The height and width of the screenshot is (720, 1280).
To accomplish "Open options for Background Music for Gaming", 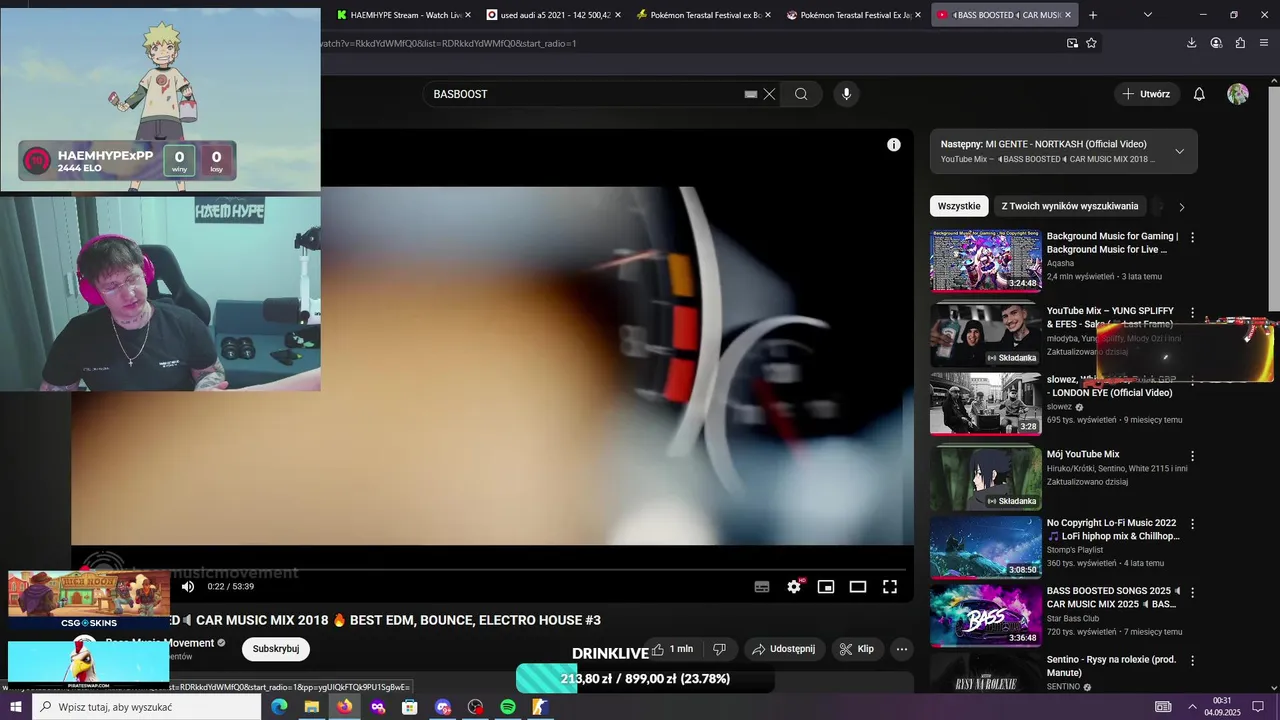I will (x=1191, y=238).
